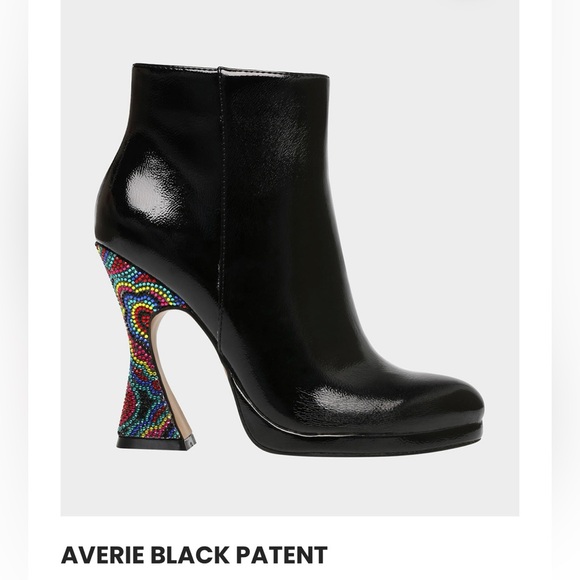The width and height of the screenshot is (580, 580).
Task: Click the black patent boot product image
Action: tap(290, 258)
